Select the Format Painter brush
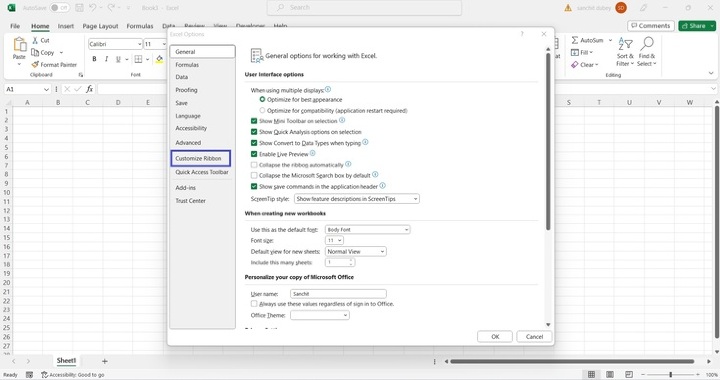 [35, 65]
